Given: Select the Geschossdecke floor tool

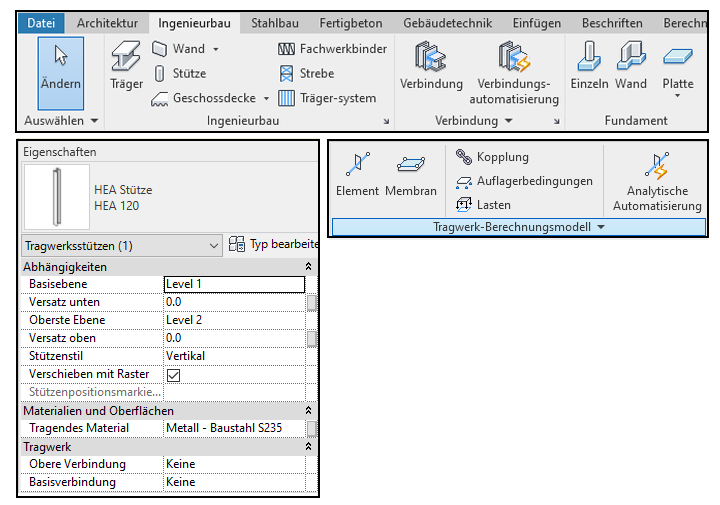Looking at the screenshot, I should click(x=204, y=98).
